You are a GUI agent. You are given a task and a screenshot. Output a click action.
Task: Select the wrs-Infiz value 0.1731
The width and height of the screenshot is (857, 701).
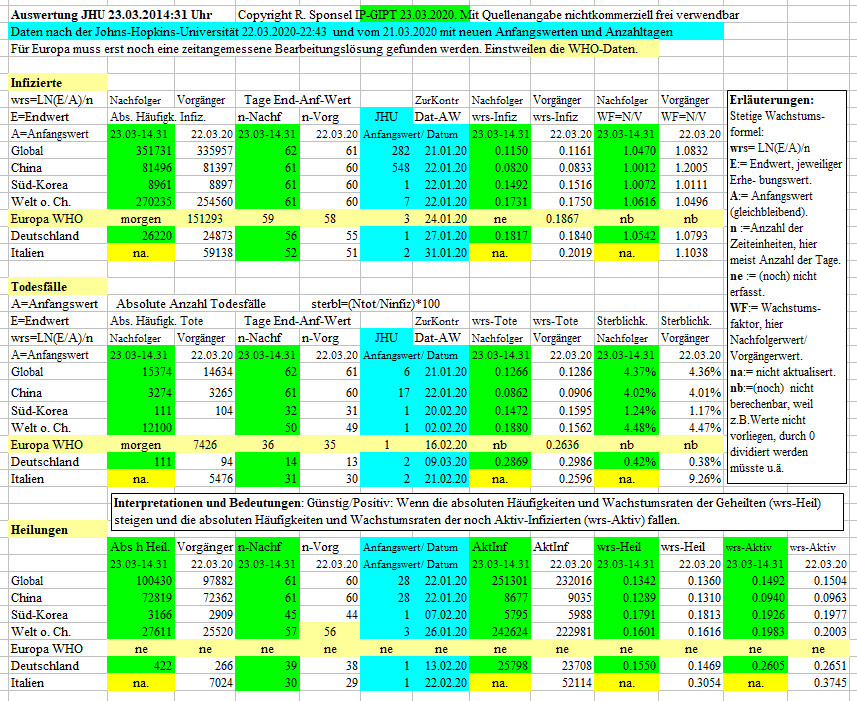[x=500, y=202]
